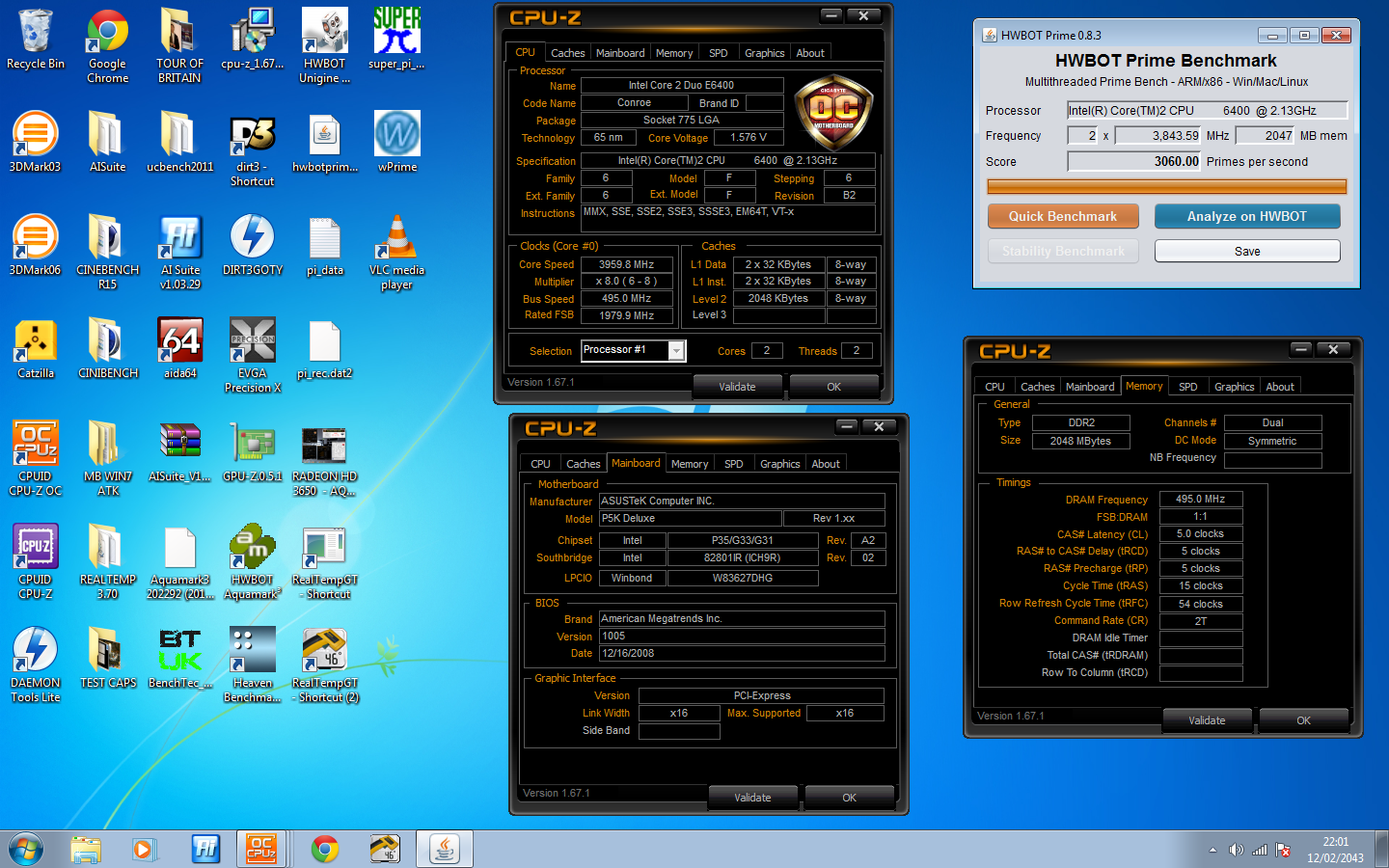Launch the aida64 desktop shortcut
1389x868 pixels.
[x=180, y=349]
